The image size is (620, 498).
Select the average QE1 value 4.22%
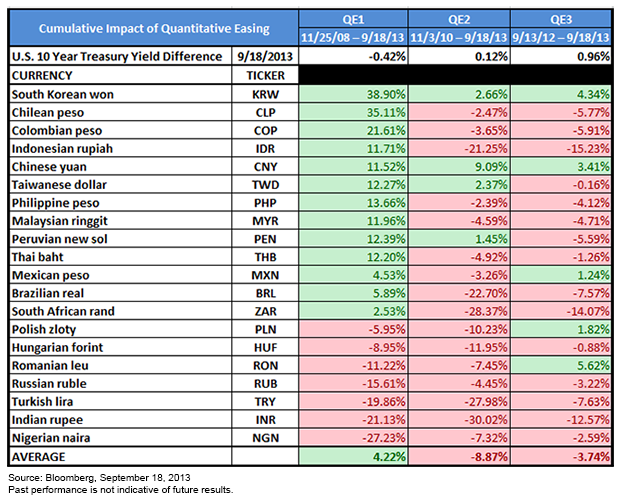pos(353,456)
